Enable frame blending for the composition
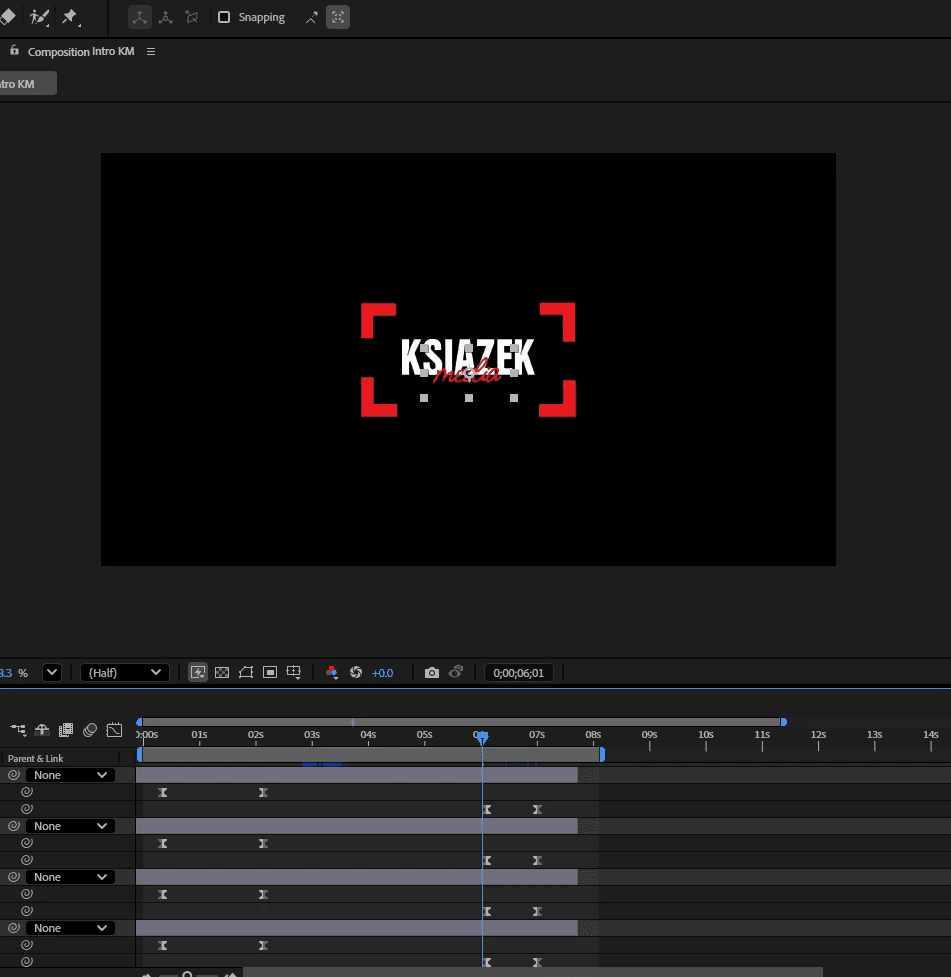Screen dimensions: 951x977 pyautogui.click(x=66, y=730)
